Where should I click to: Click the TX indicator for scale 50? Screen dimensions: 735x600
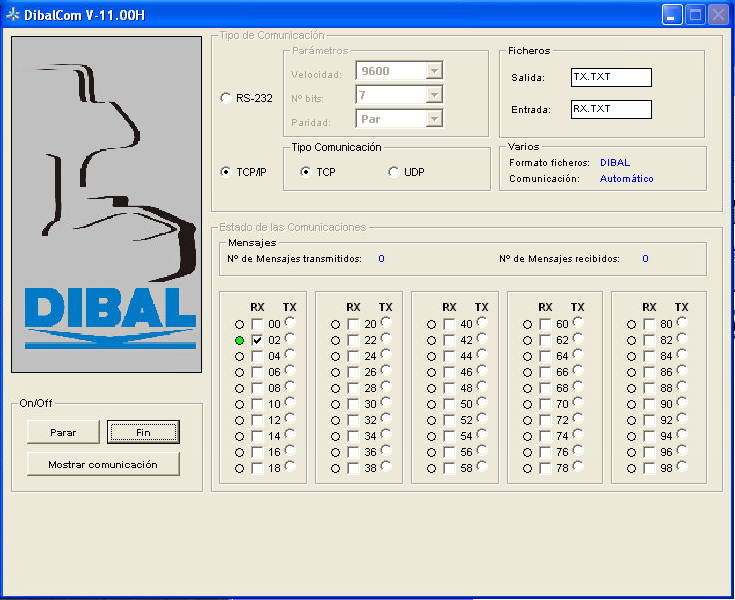(x=482, y=402)
